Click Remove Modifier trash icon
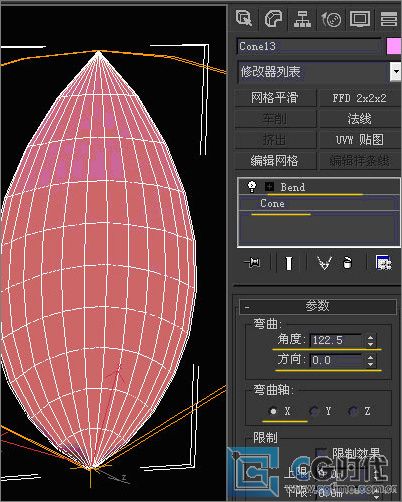 pos(347,263)
